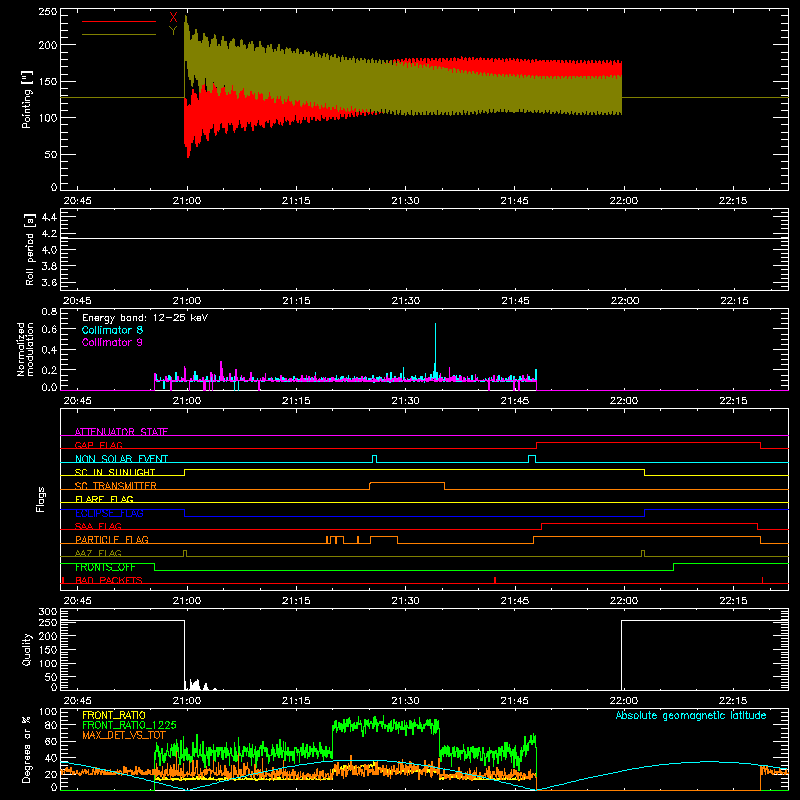
Task: Click 21:30 time label under Quality plot
Action: point(406,701)
